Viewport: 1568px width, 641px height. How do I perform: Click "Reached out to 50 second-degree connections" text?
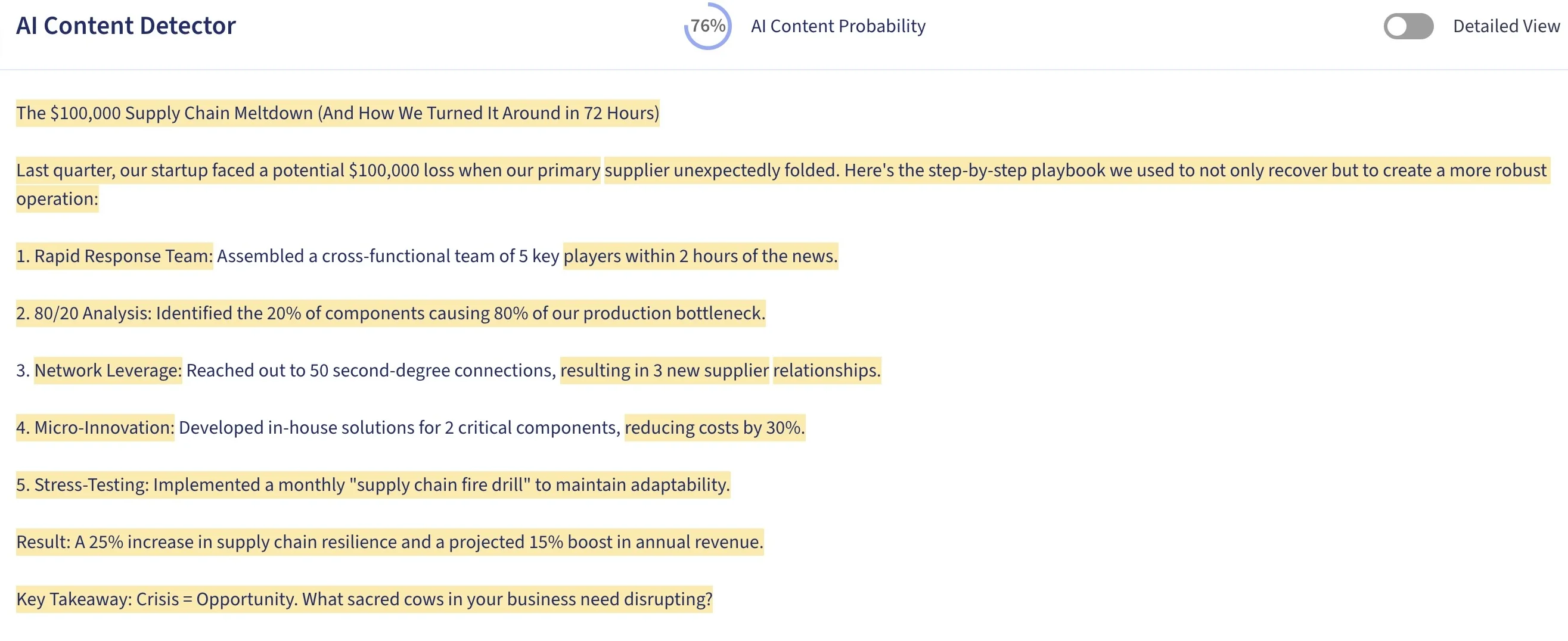click(371, 371)
